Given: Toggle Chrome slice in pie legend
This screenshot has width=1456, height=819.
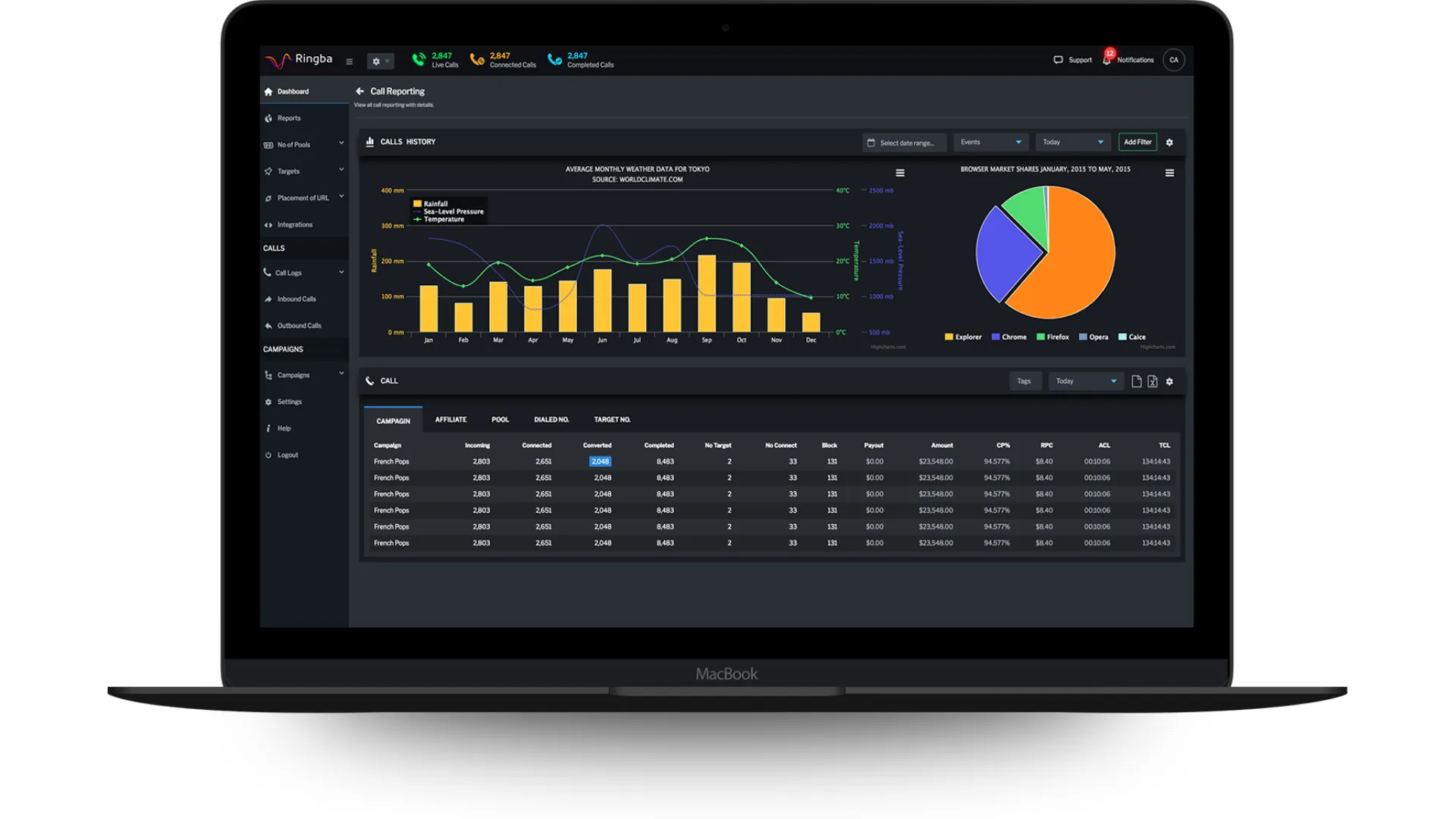Looking at the screenshot, I should coord(1009,337).
